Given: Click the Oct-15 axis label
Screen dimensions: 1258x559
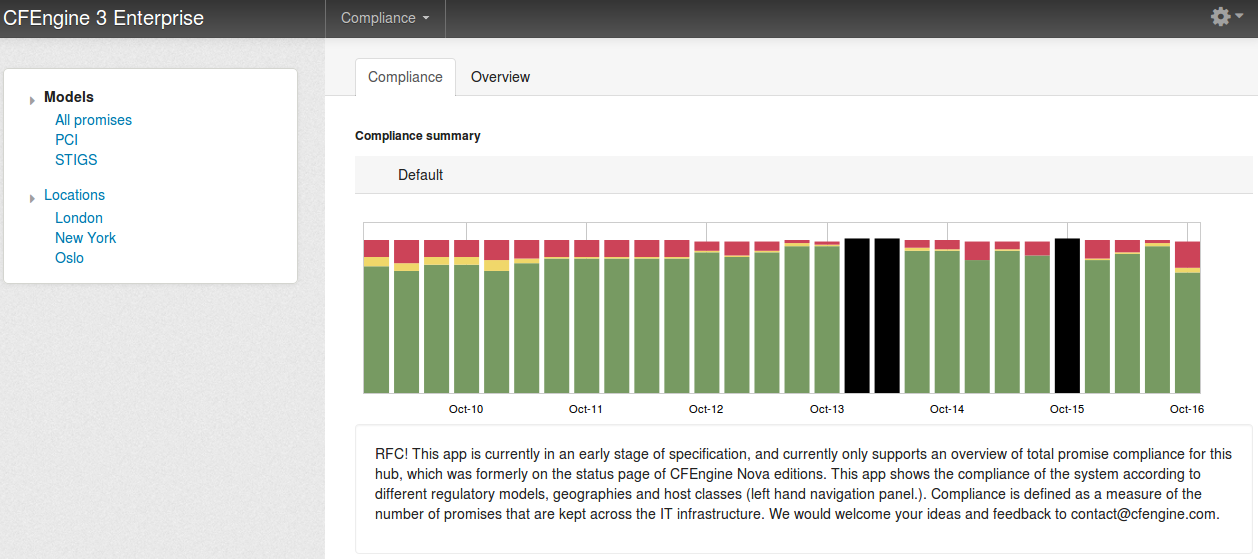Looking at the screenshot, I should 1067,409.
